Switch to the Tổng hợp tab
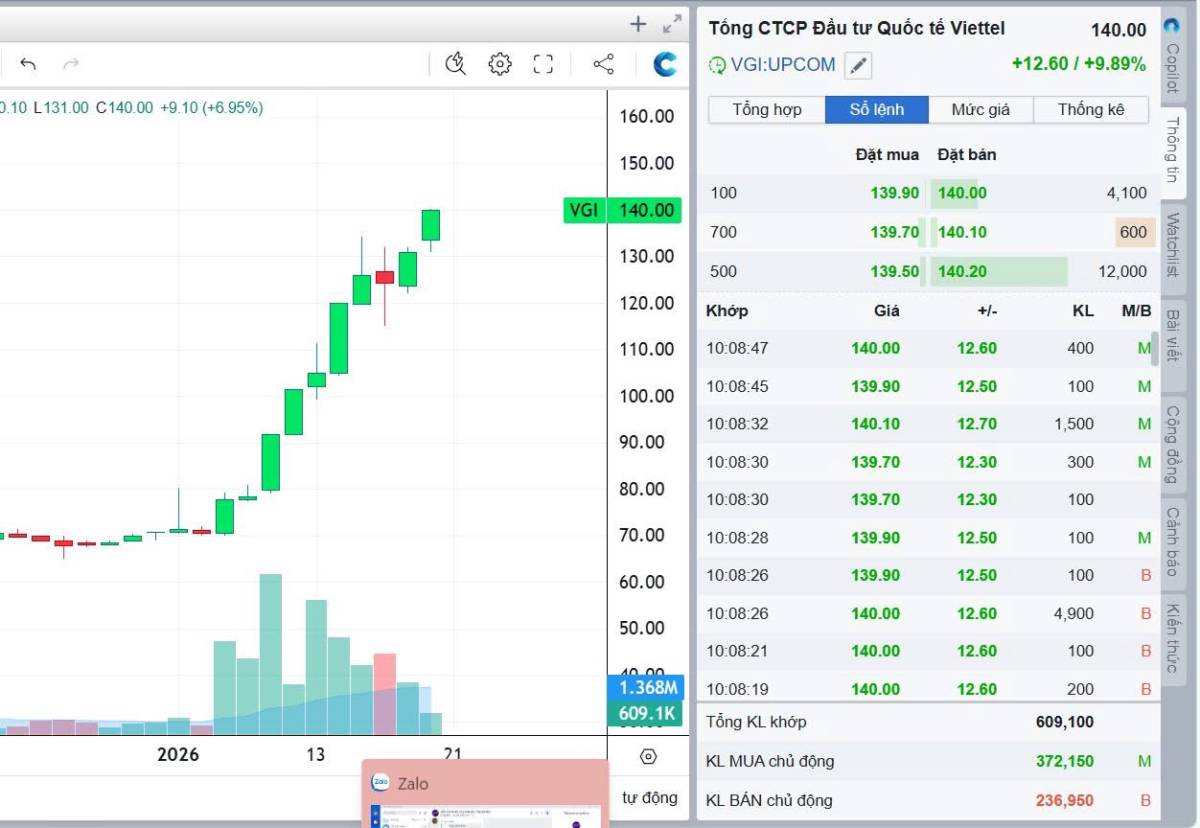The width and height of the screenshot is (1200, 828). coord(767,110)
